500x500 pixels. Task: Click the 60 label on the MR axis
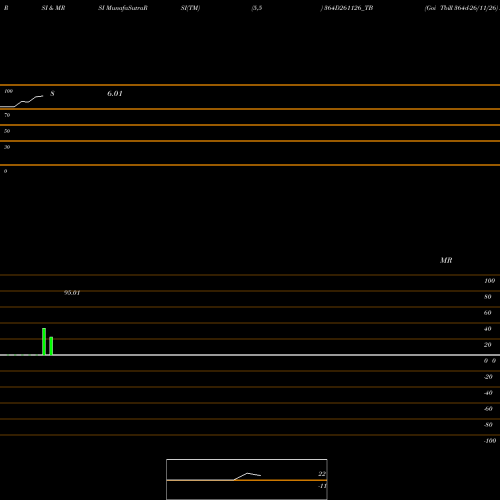488,313
